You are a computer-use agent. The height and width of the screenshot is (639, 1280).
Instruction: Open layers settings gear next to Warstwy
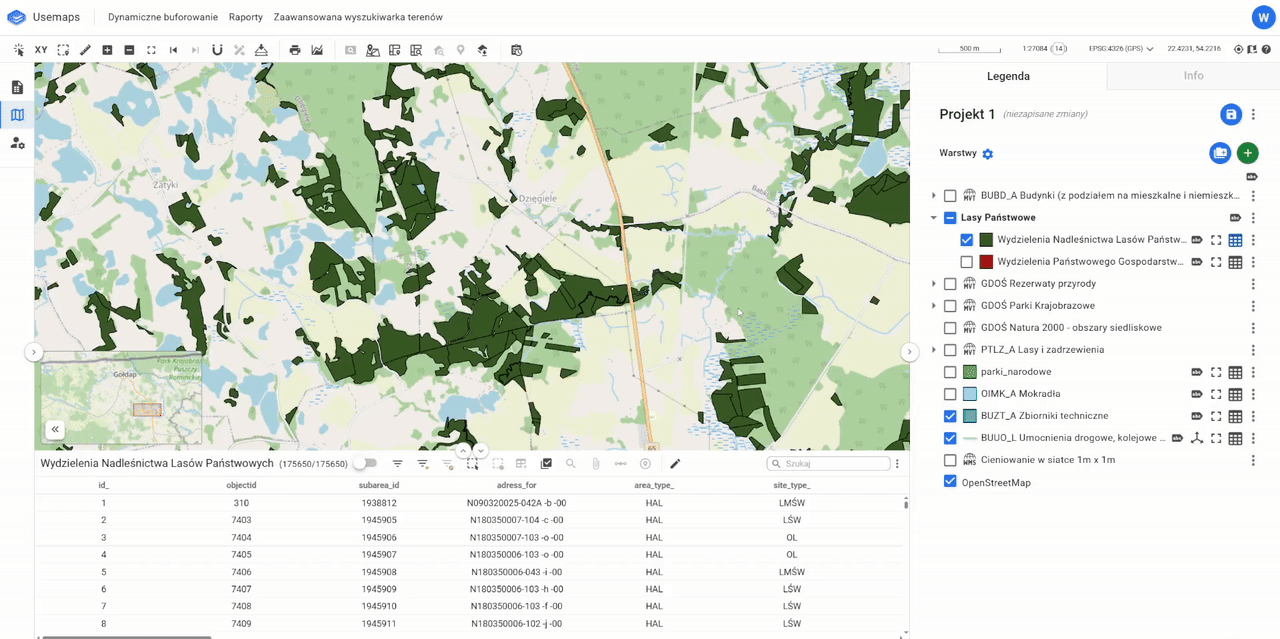click(x=988, y=154)
